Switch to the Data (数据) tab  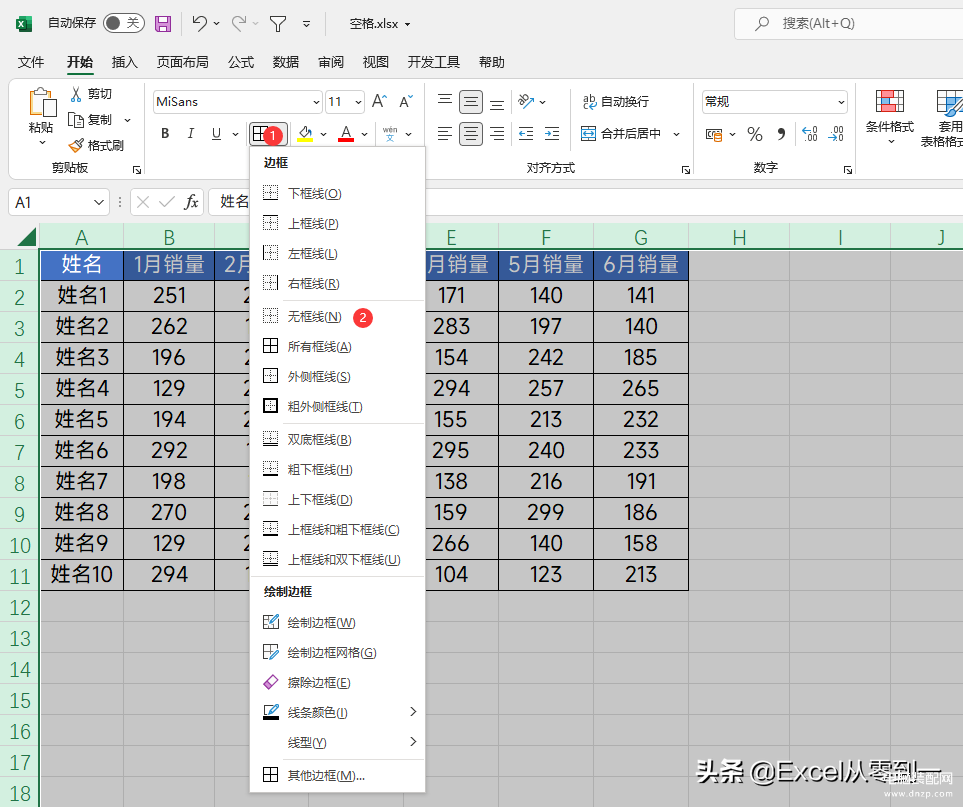286,62
